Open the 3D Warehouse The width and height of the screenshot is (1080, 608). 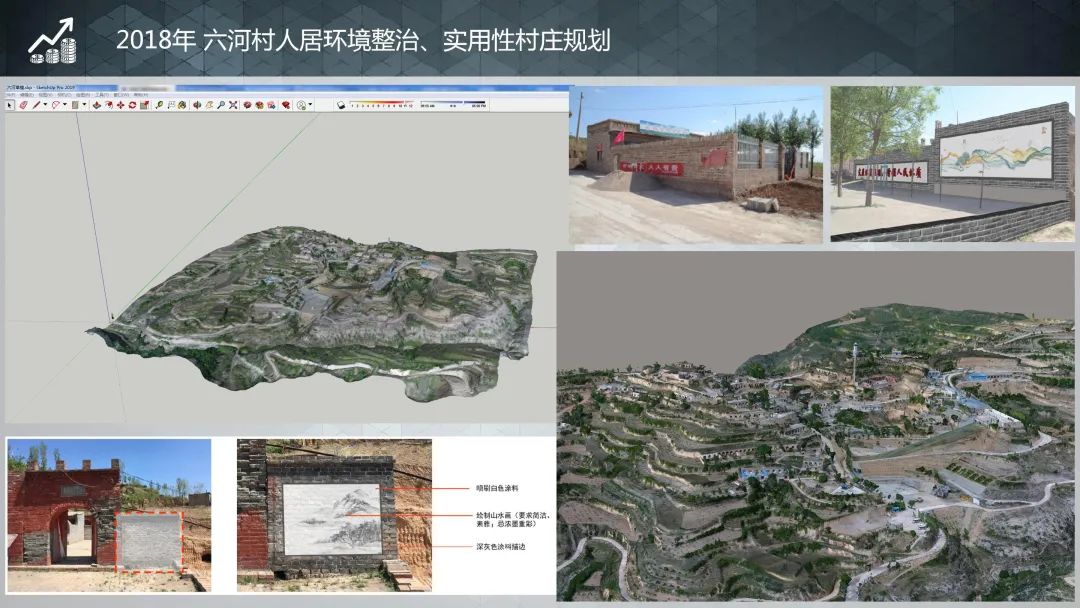(x=248, y=105)
